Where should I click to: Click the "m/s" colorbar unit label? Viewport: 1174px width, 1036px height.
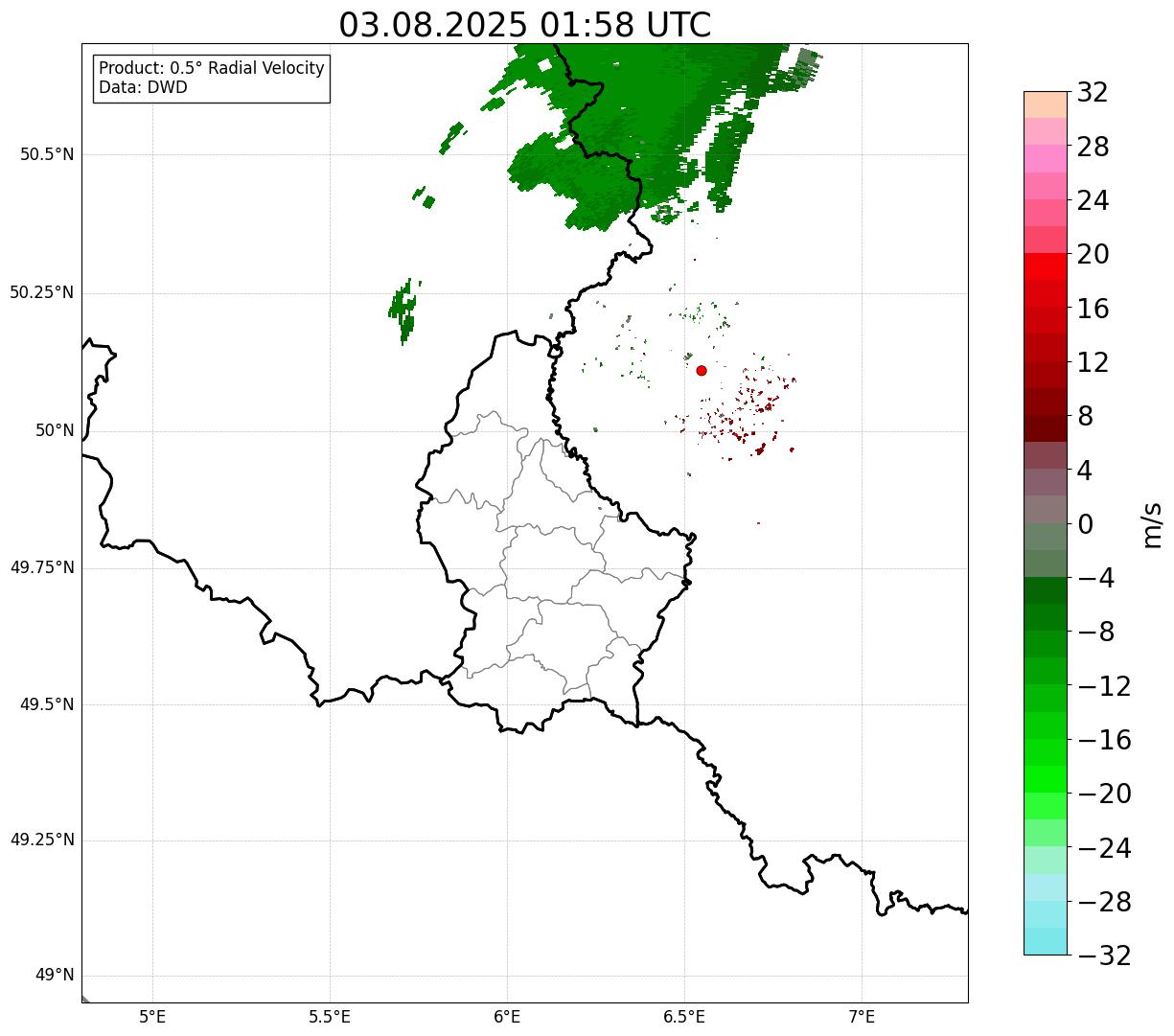point(1153,524)
